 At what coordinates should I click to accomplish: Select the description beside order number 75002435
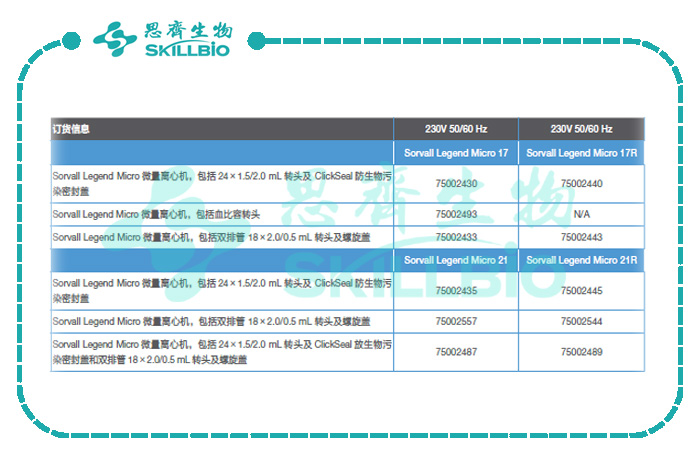pyautogui.click(x=222, y=291)
